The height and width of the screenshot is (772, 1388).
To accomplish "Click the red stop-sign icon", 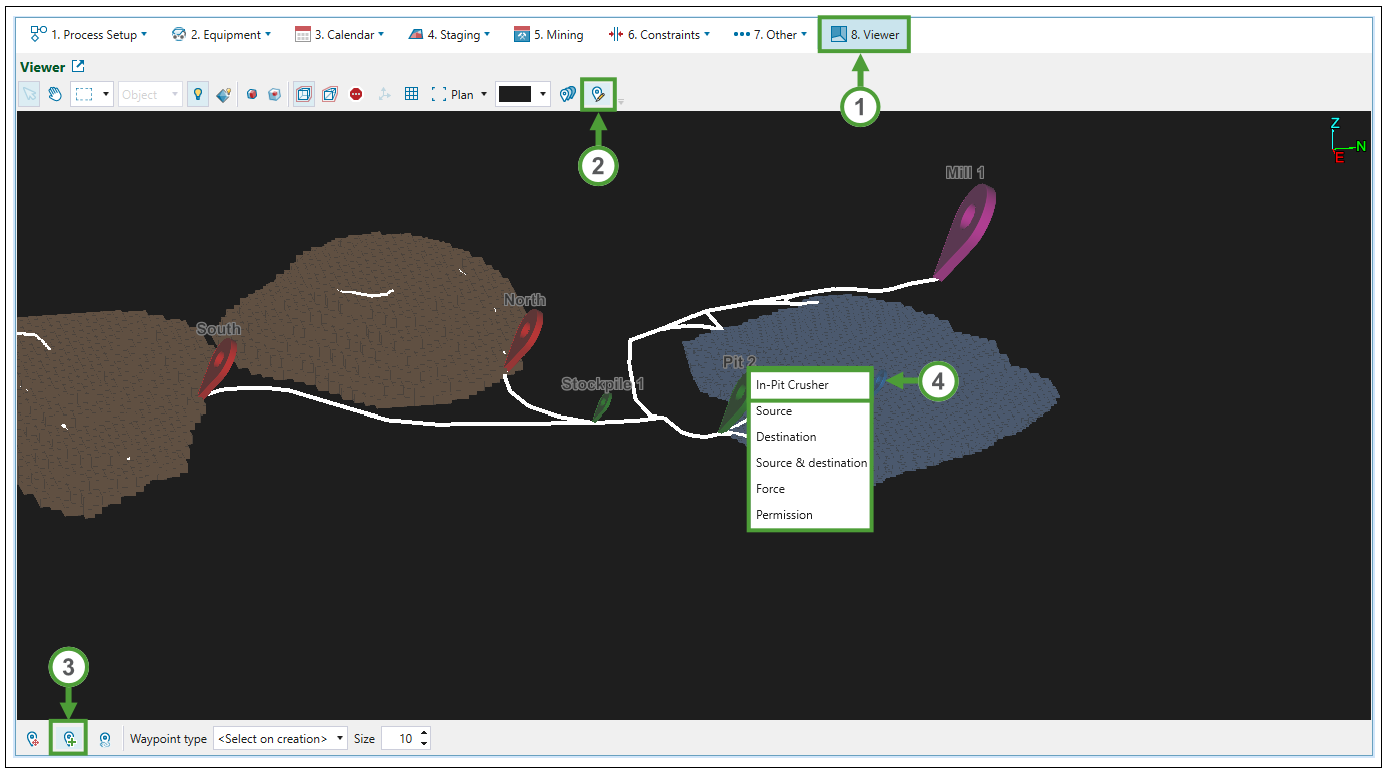I will [x=356, y=94].
